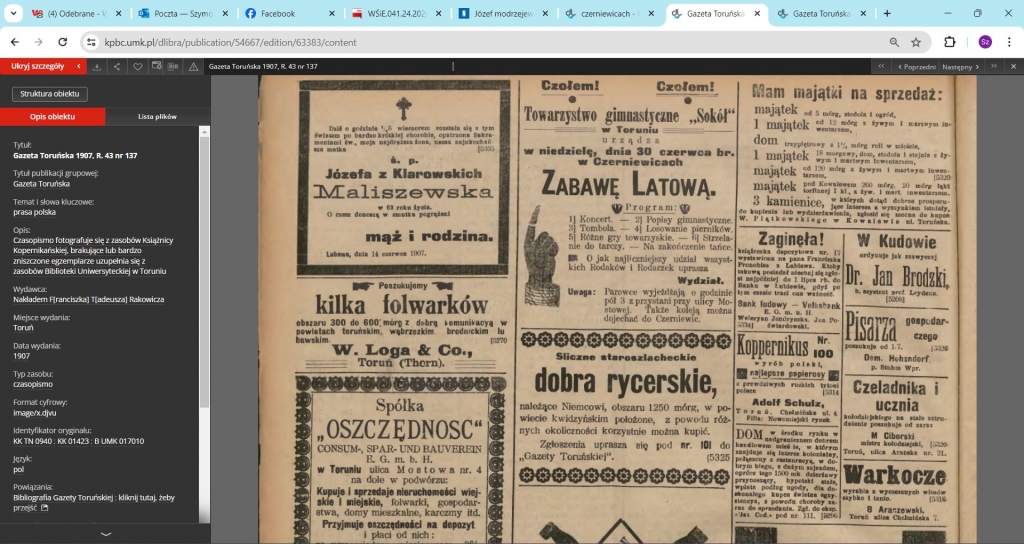This screenshot has width=1024, height=544.
Task: Click the download publication icon
Action: click(97, 67)
